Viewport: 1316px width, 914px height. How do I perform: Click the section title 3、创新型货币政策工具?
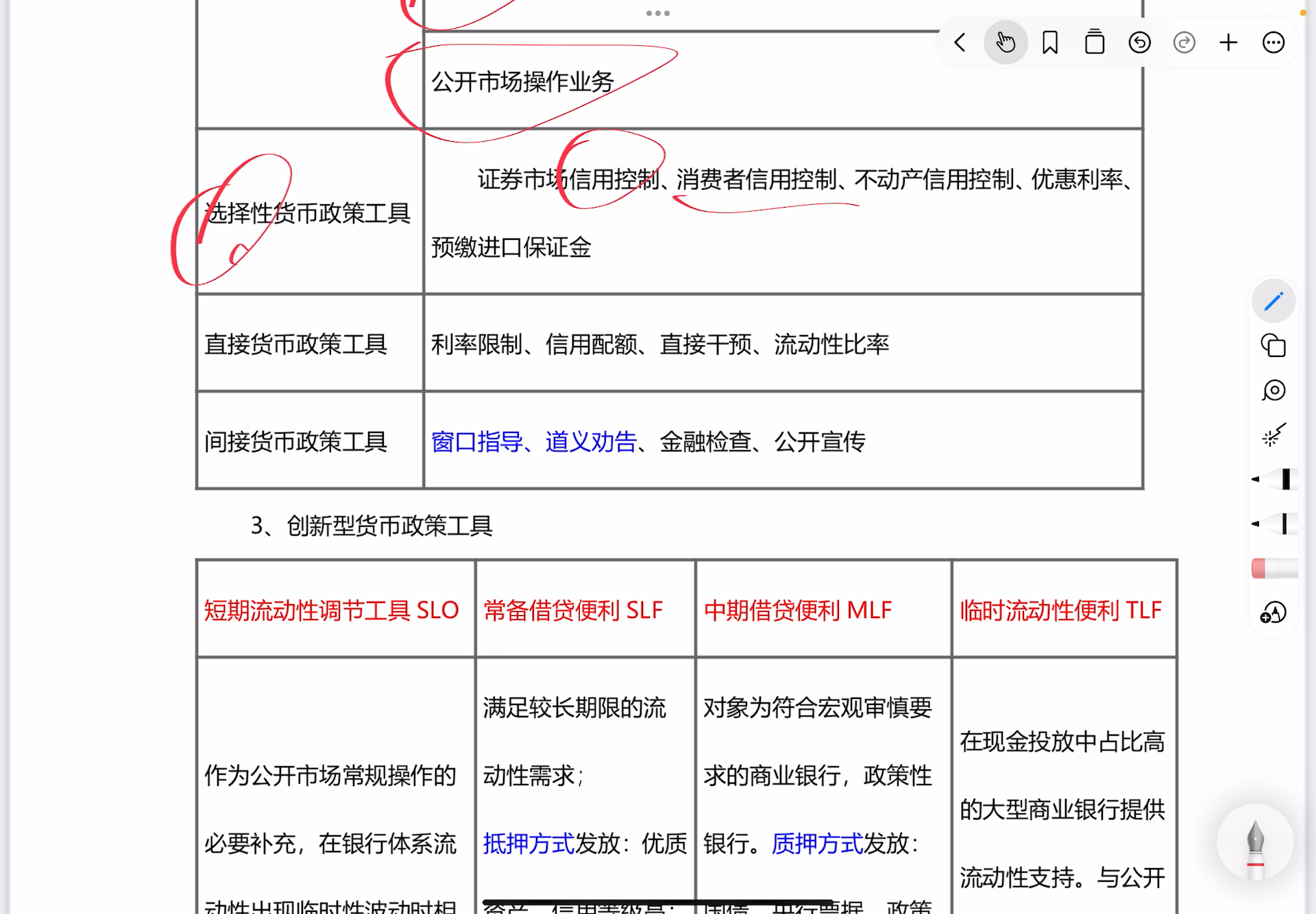(371, 526)
